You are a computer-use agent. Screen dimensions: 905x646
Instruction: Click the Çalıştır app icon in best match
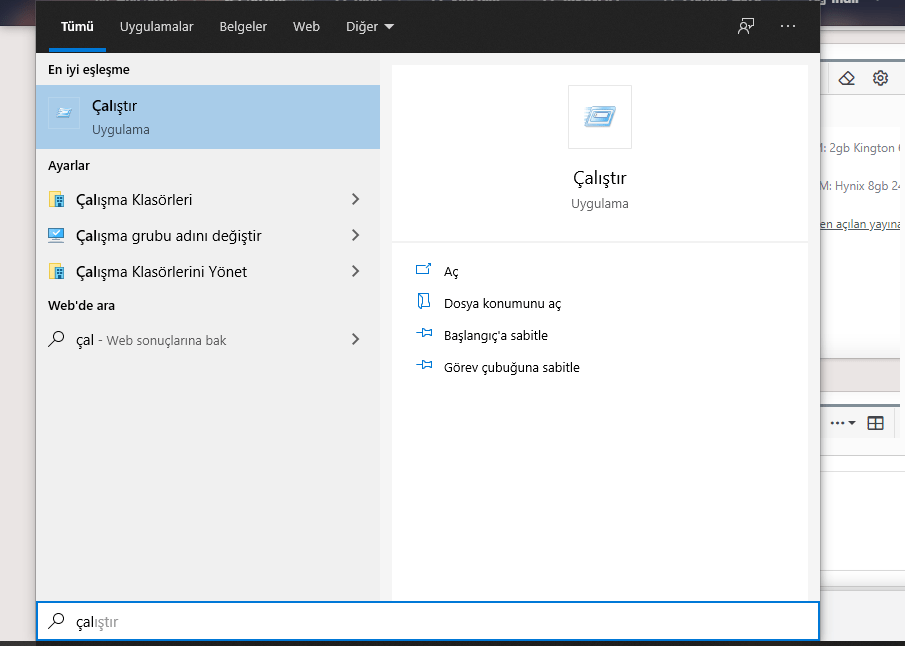pyautogui.click(x=64, y=113)
